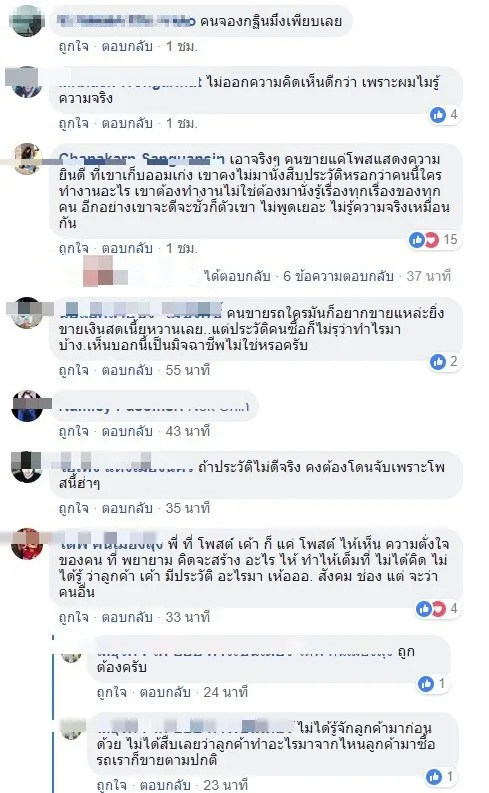The image size is (489, 793).
Task: Click the reaction icons on the 33 นาที comment
Action: [x=431, y=608]
